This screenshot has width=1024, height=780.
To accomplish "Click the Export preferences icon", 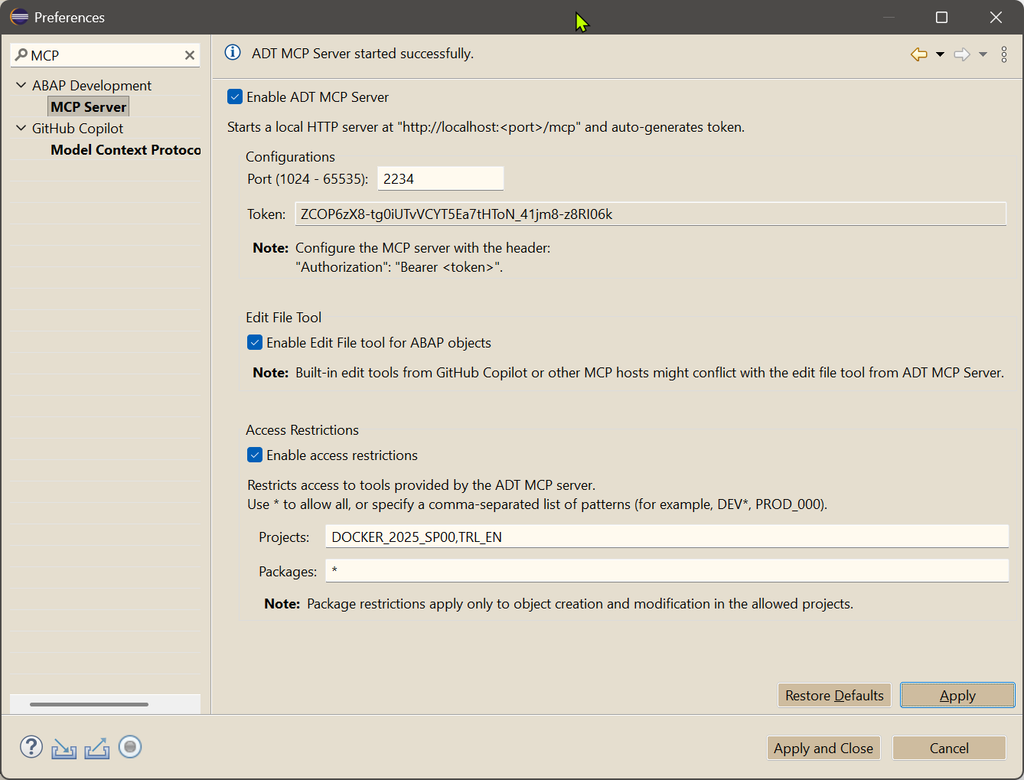I will [x=97, y=748].
